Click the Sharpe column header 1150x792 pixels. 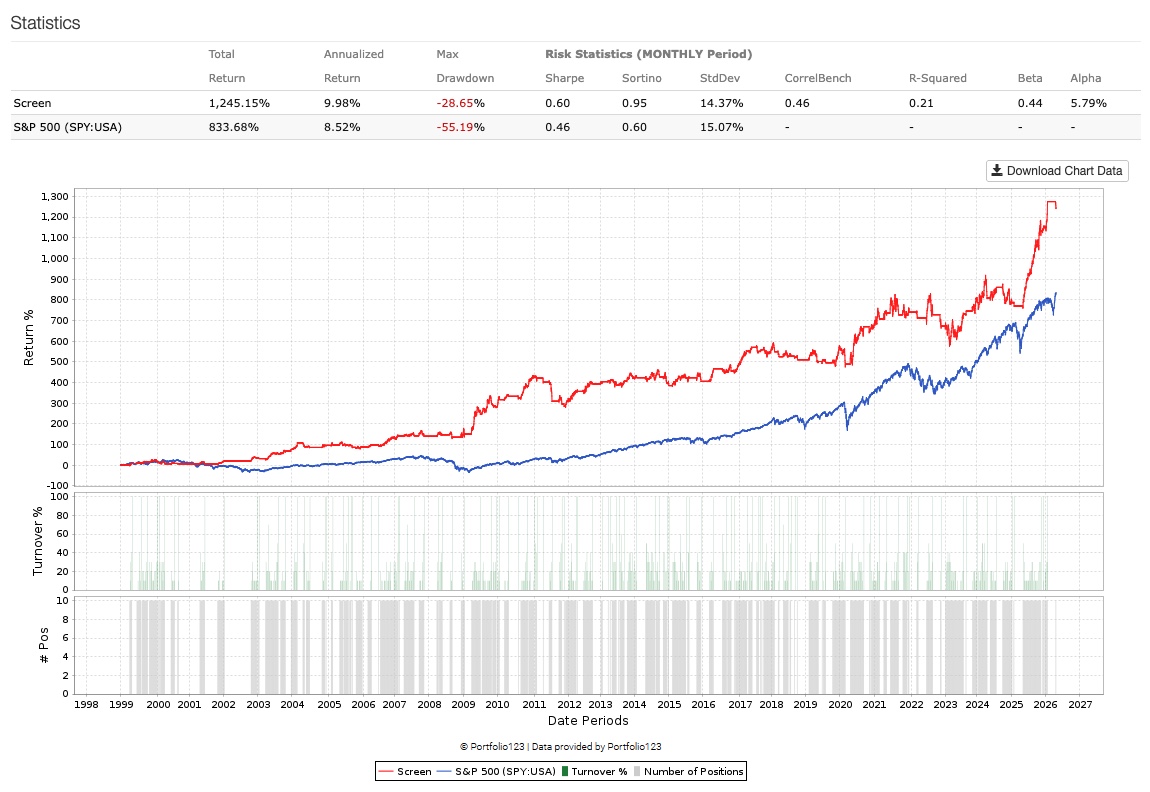(x=564, y=78)
